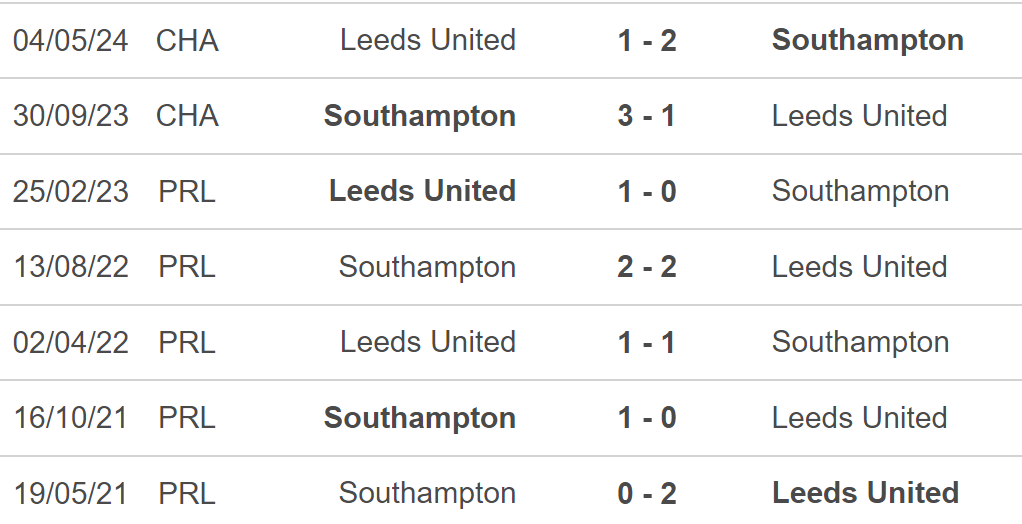Select Leeds United home team on 02/04/22

pos(428,343)
